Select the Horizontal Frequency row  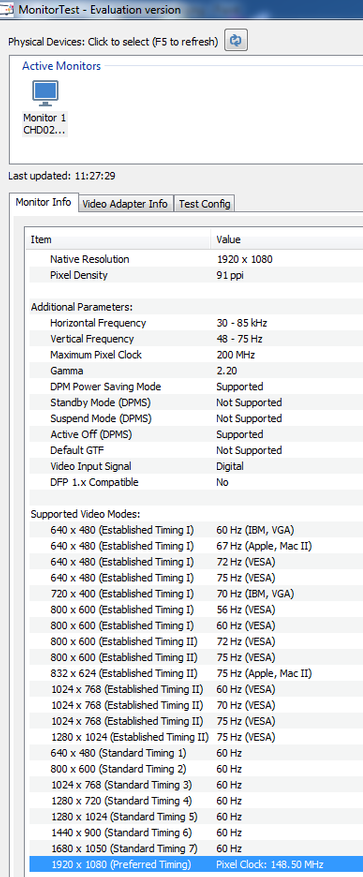[x=194, y=323]
